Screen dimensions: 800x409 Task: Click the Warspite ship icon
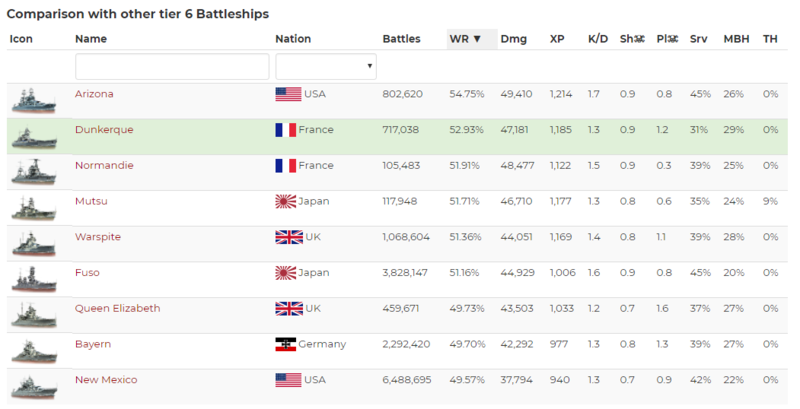[31, 244]
